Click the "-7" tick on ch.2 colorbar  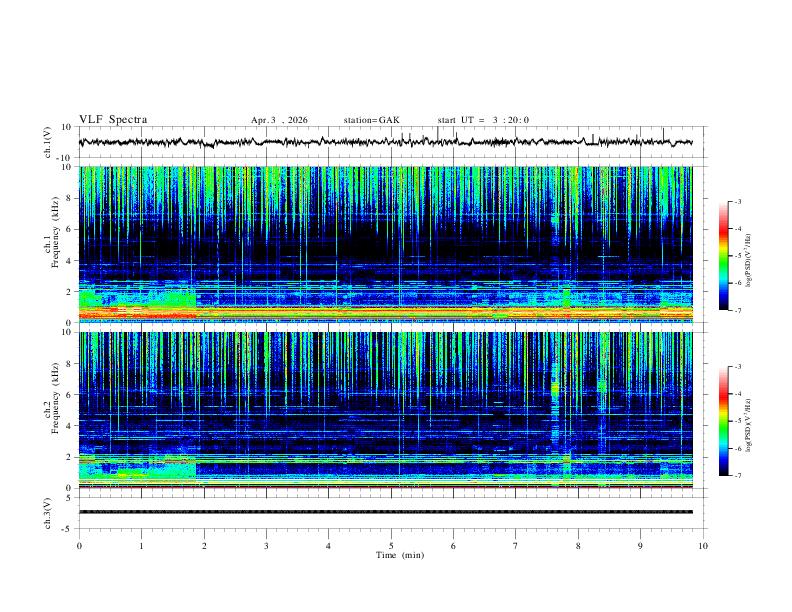click(x=738, y=476)
